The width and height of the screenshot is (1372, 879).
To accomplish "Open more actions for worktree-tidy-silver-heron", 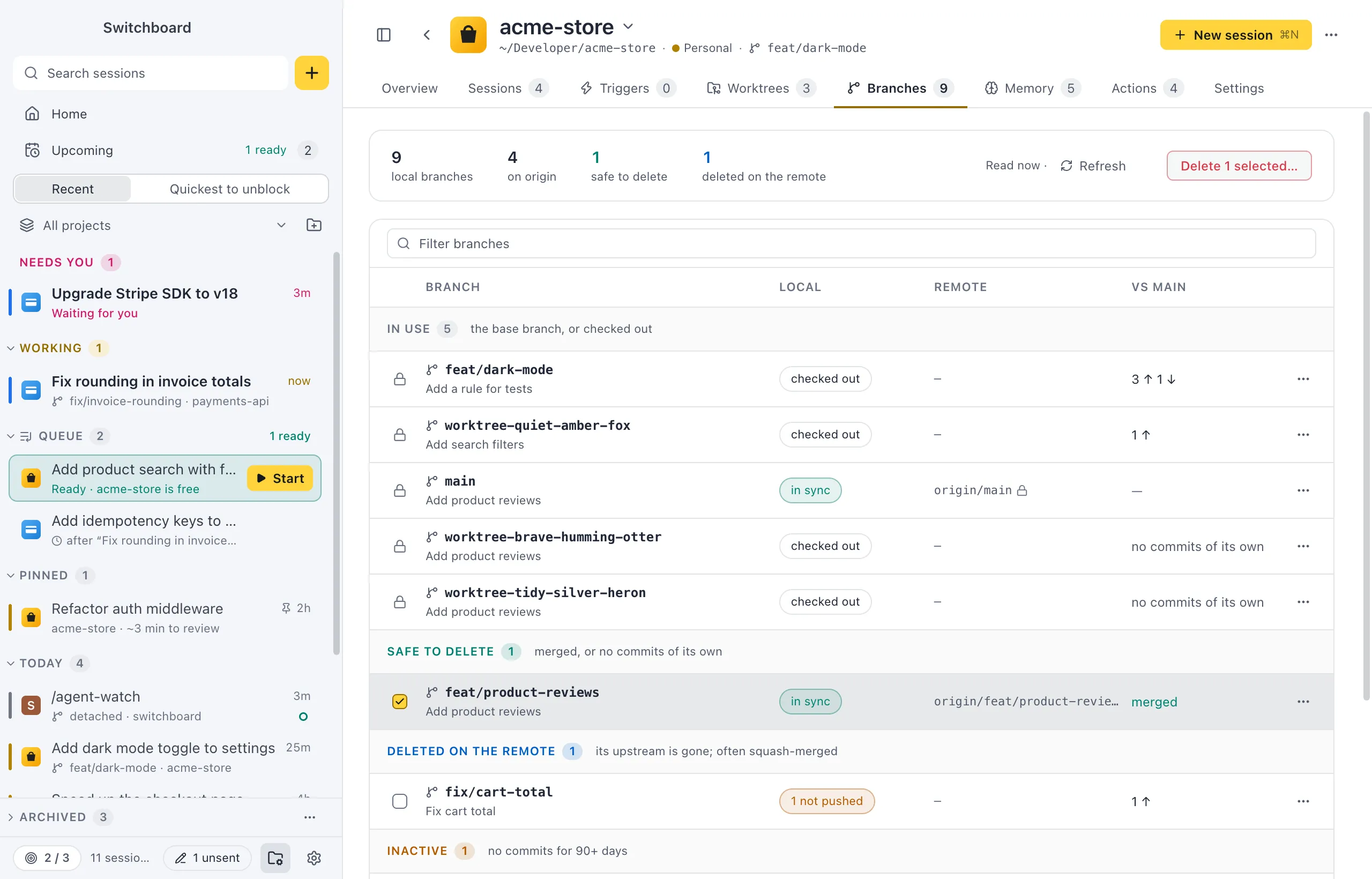I will 1303,601.
